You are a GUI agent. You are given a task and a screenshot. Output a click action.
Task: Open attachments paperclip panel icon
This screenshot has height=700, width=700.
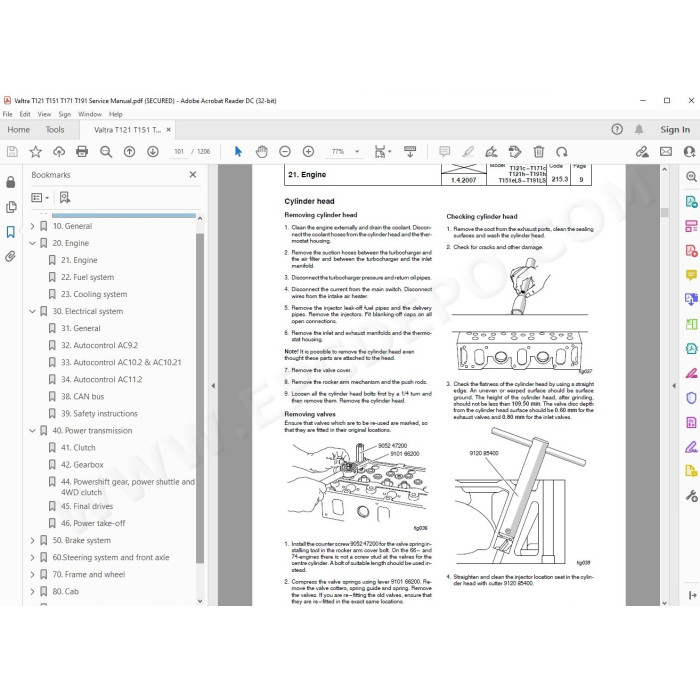point(11,256)
